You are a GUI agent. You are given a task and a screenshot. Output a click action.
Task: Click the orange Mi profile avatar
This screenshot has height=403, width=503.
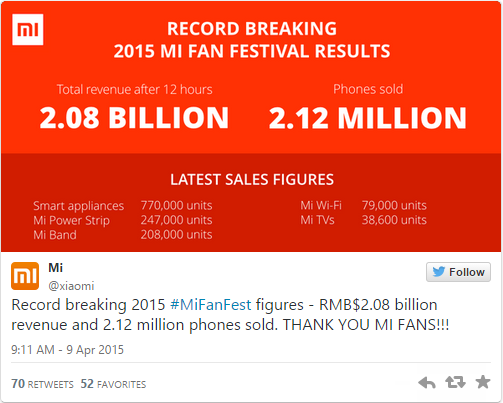tap(25, 276)
